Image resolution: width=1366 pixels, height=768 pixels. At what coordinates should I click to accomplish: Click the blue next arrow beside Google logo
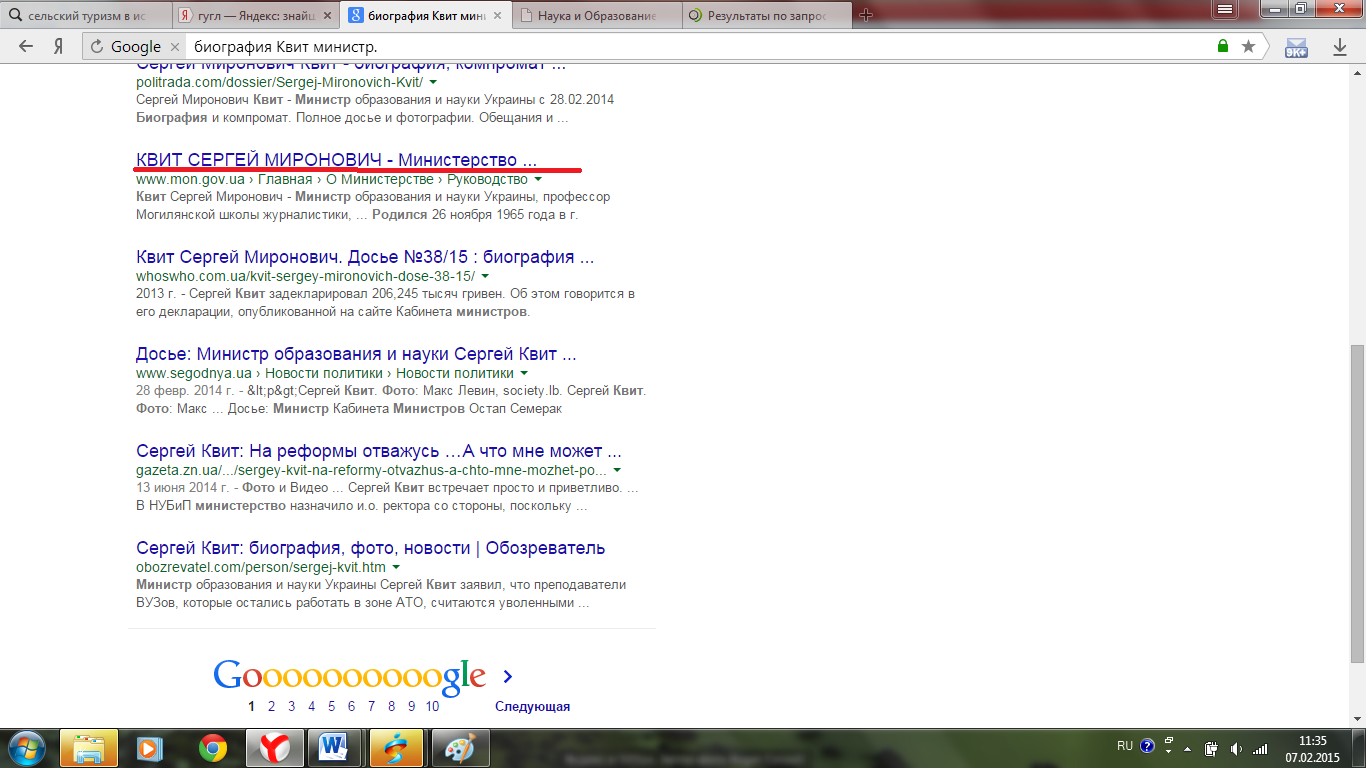point(508,676)
